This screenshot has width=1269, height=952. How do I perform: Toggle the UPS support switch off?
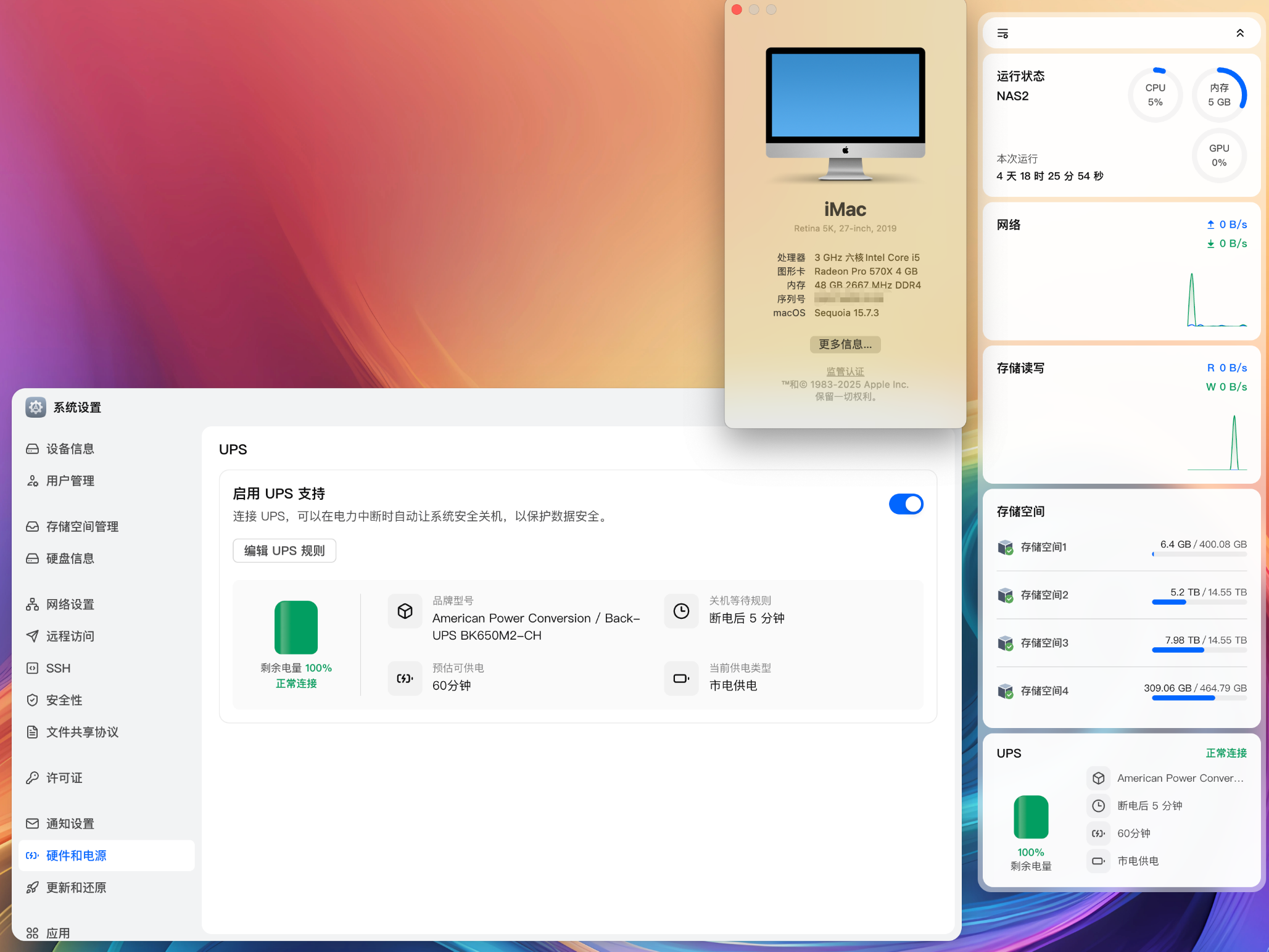905,504
